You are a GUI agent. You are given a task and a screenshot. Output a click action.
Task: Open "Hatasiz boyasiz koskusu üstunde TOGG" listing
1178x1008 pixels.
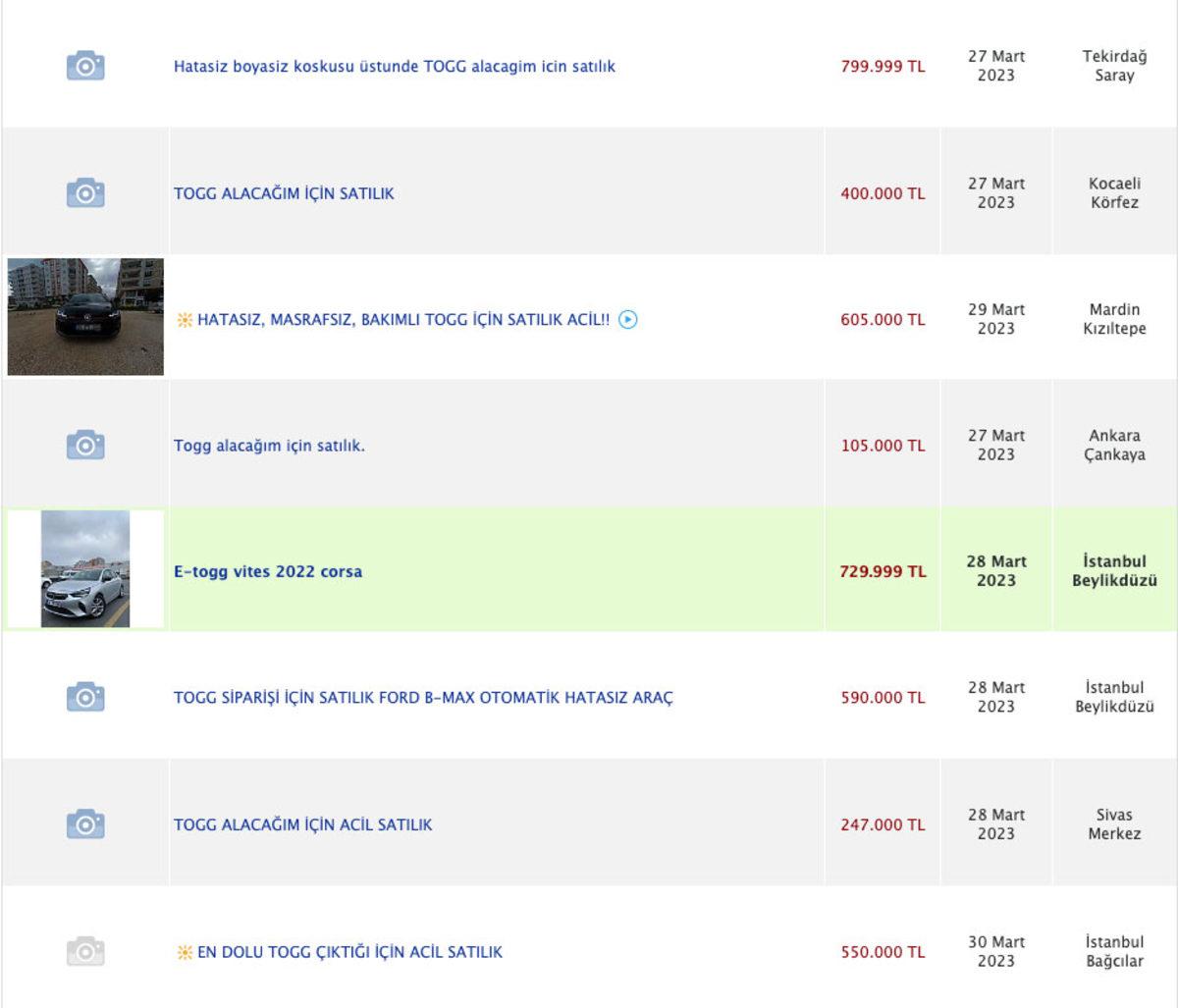pyautogui.click(x=394, y=67)
